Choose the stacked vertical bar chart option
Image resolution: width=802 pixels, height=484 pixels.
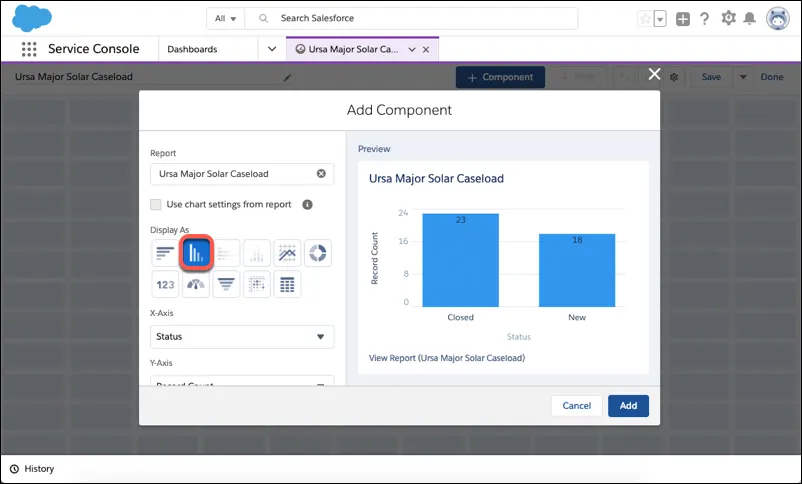[x=257, y=253]
